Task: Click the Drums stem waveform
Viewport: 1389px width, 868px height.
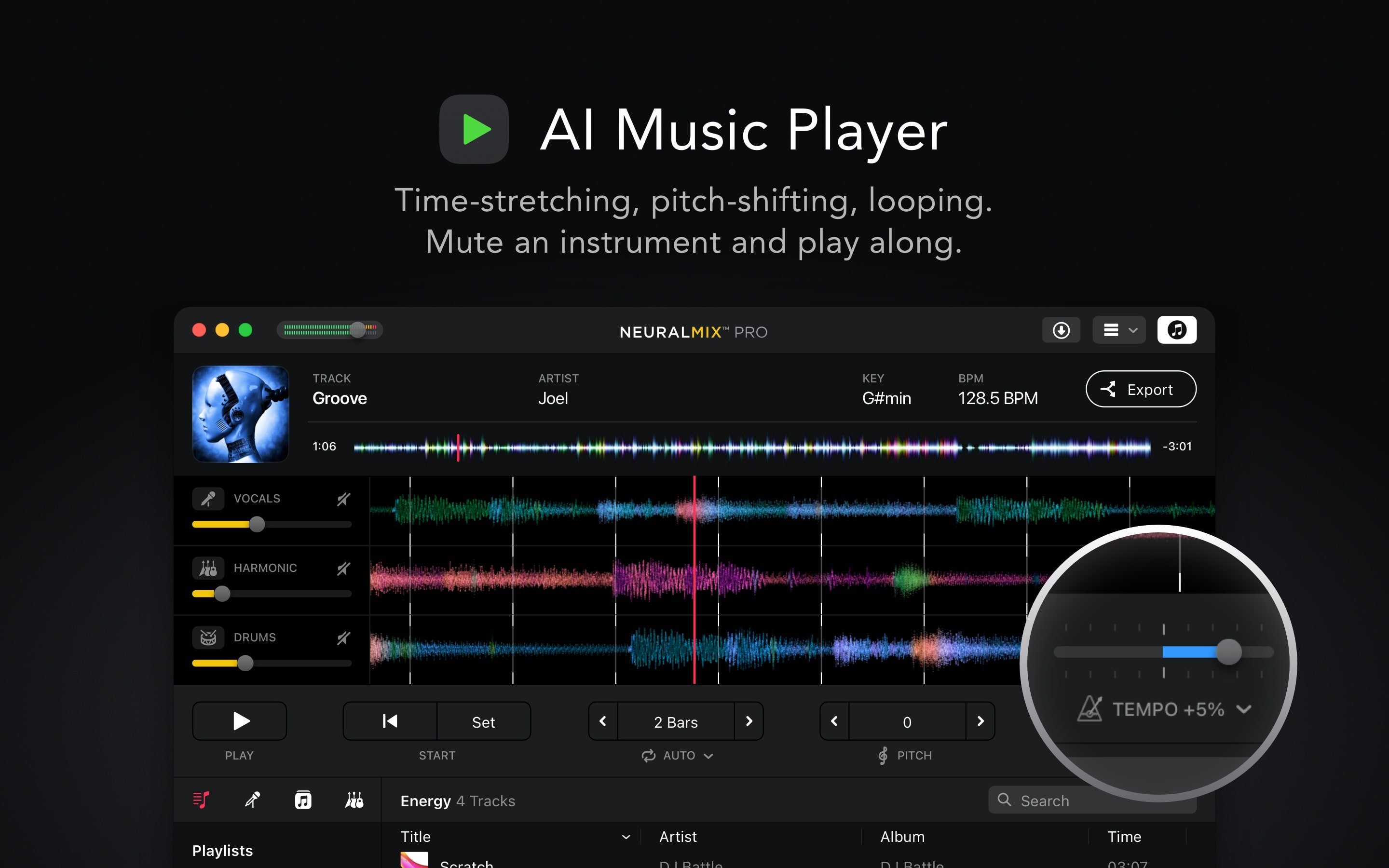Action: point(697,649)
